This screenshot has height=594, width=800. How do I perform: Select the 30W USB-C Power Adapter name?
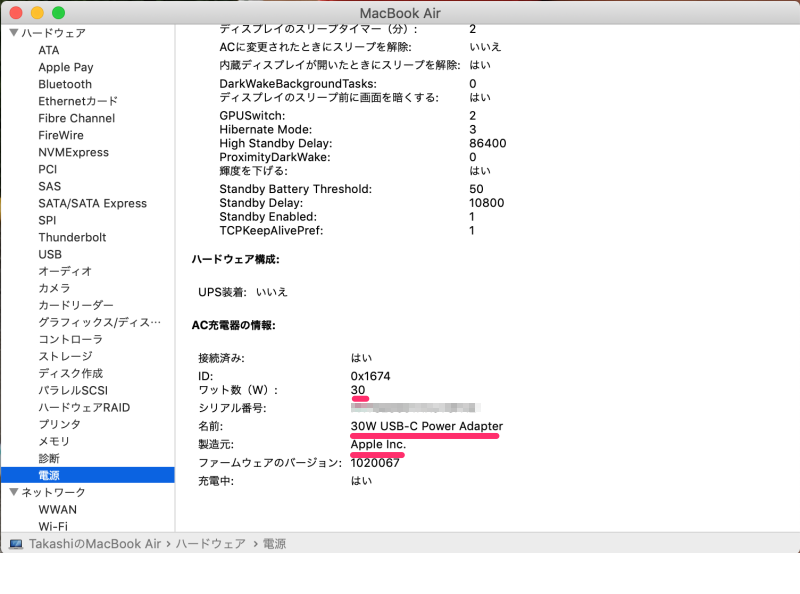(427, 426)
